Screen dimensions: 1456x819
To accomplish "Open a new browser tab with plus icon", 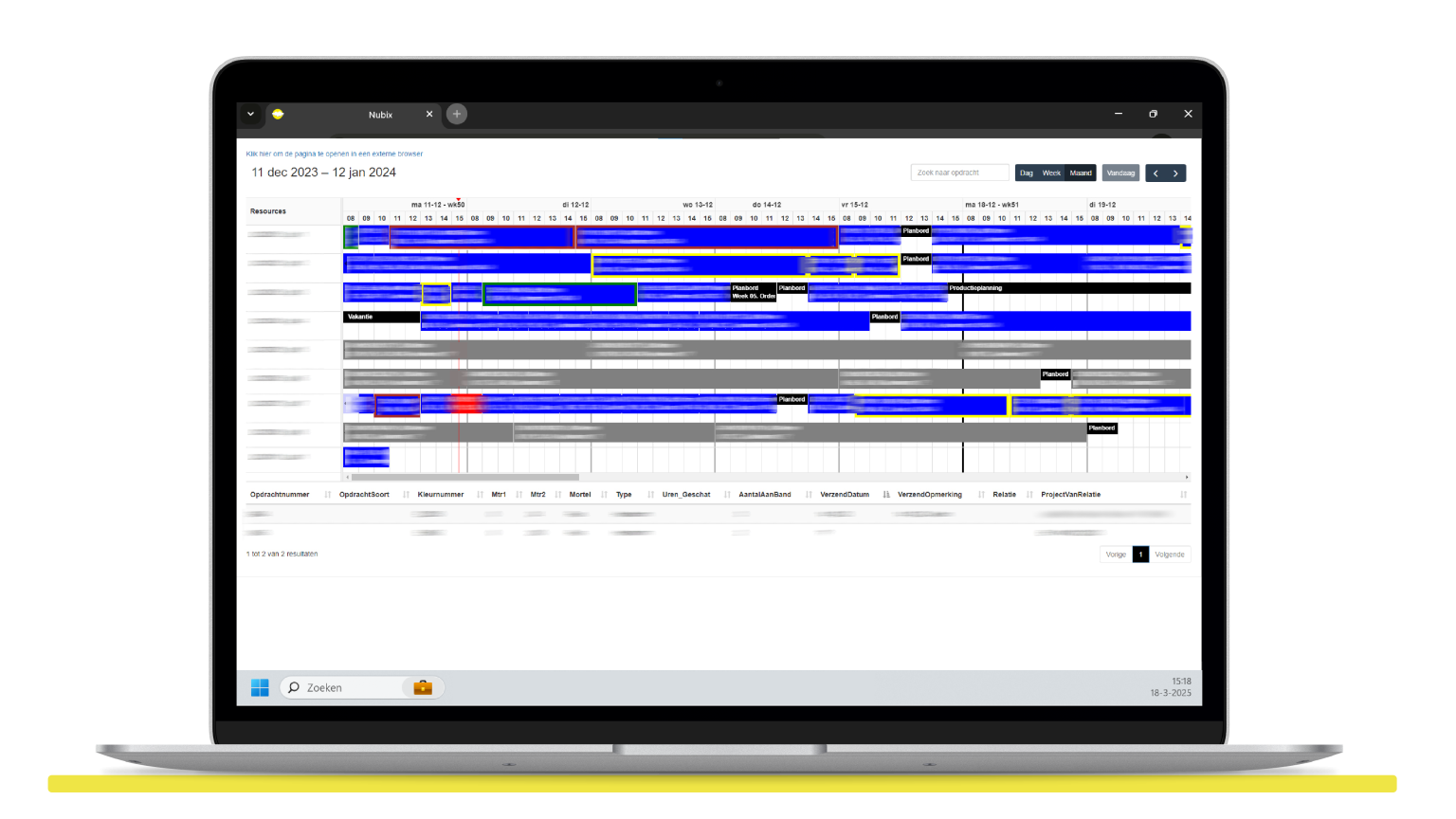I will pyautogui.click(x=457, y=114).
